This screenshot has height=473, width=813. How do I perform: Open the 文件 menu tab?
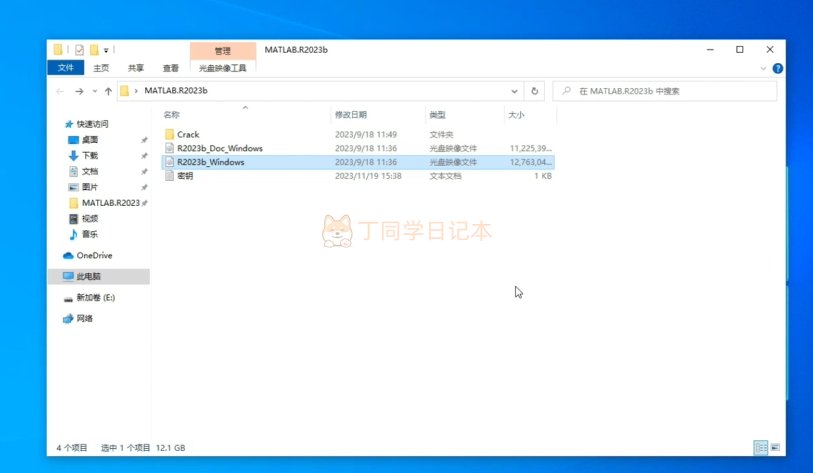pos(65,67)
